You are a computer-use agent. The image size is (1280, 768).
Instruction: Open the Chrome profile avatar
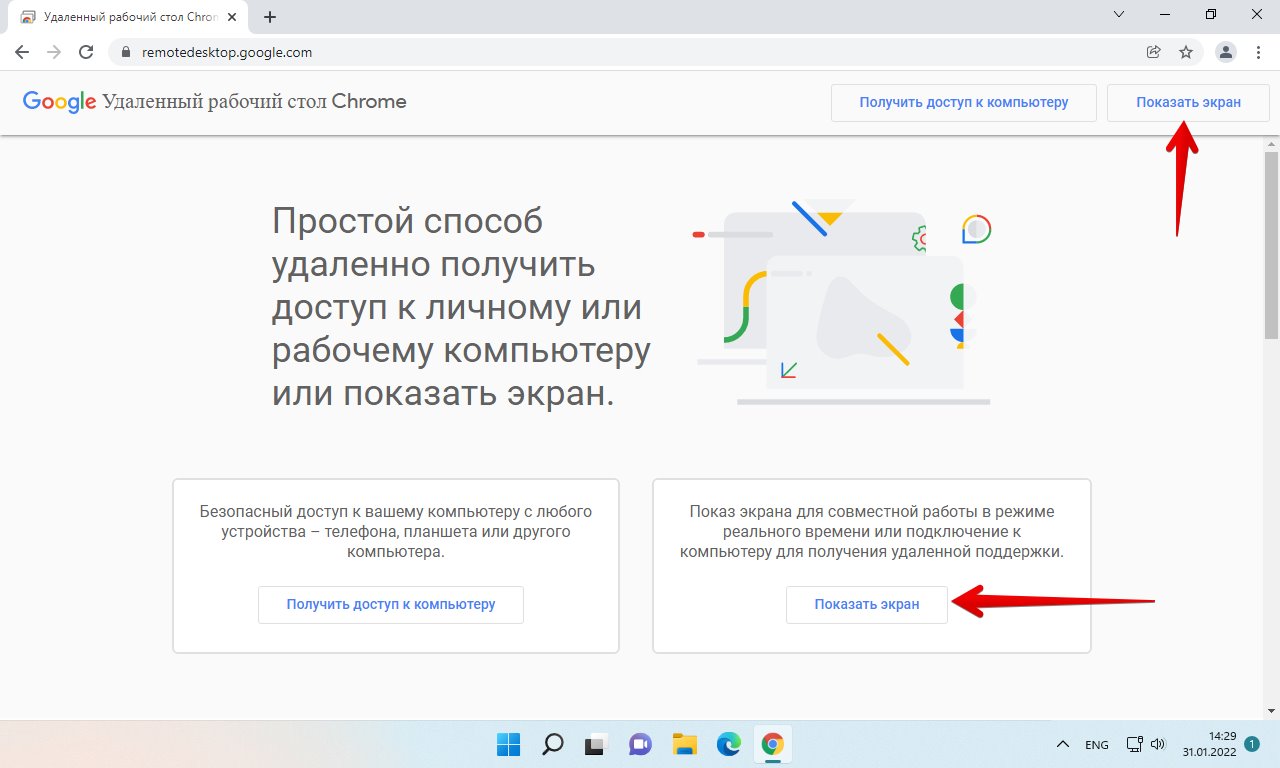pos(1225,52)
